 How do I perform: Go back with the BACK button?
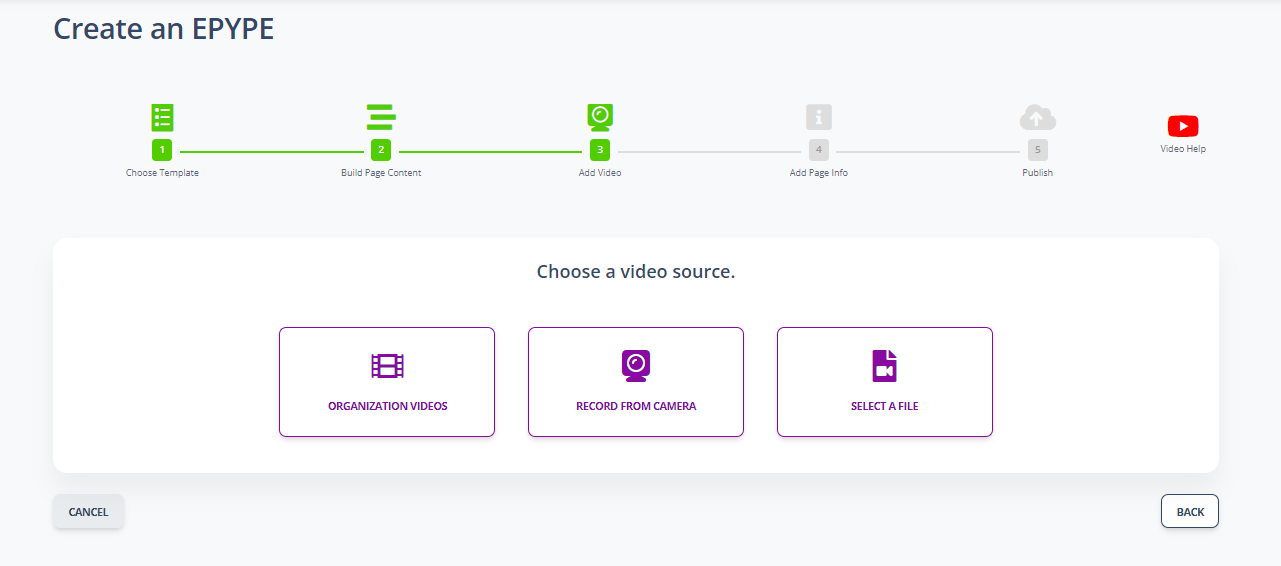1190,511
